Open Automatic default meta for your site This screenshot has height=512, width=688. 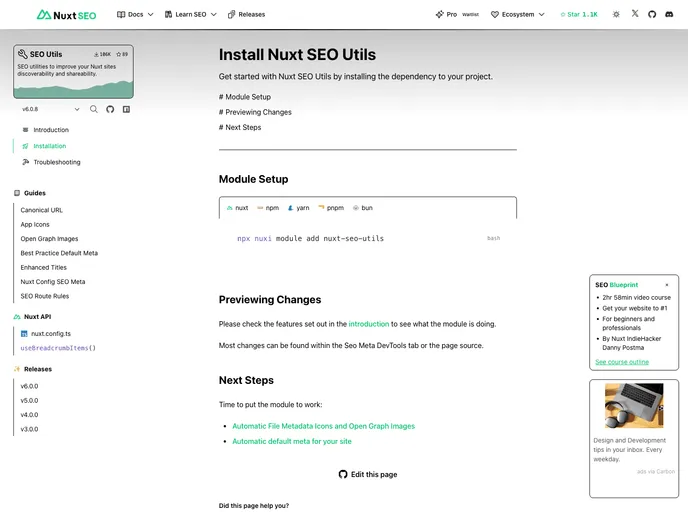pyautogui.click(x=292, y=441)
